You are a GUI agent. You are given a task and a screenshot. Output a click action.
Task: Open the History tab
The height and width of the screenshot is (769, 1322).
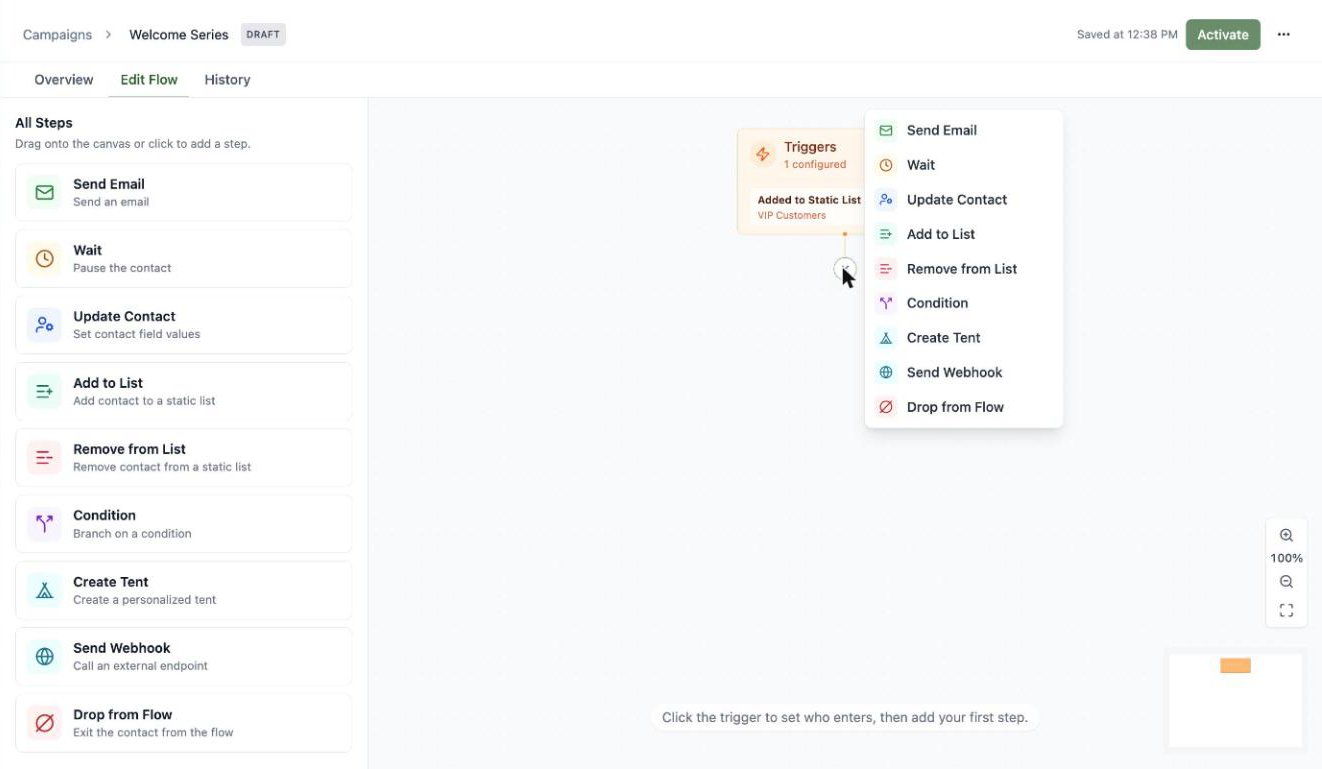[227, 80]
